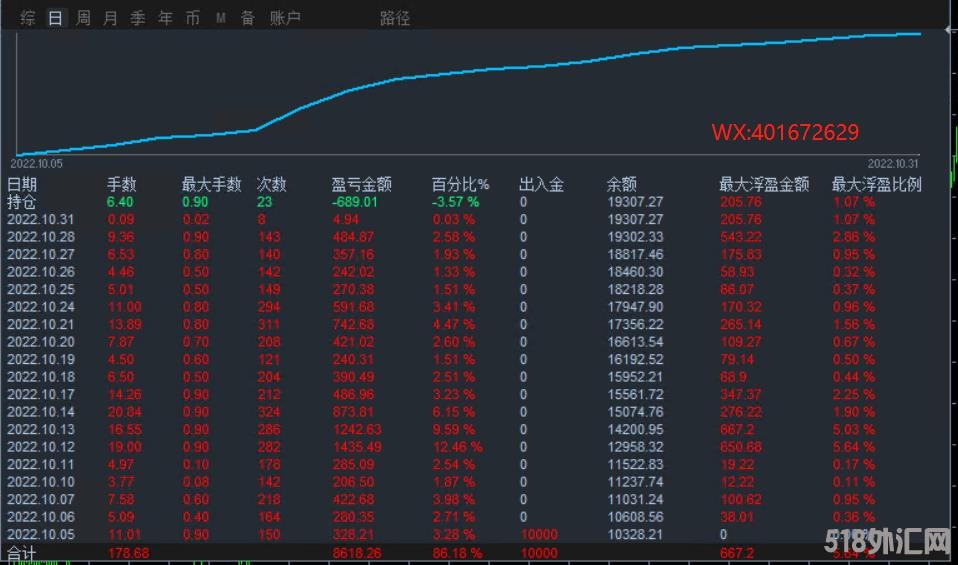Click the M tab icon

click(x=220, y=18)
